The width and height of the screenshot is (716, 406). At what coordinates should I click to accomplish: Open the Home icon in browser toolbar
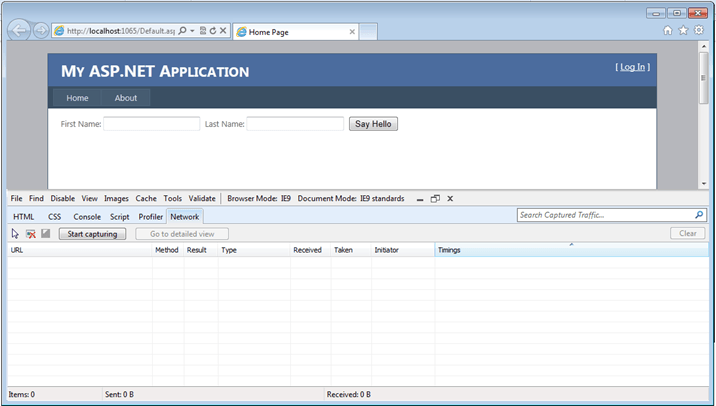[x=668, y=30]
